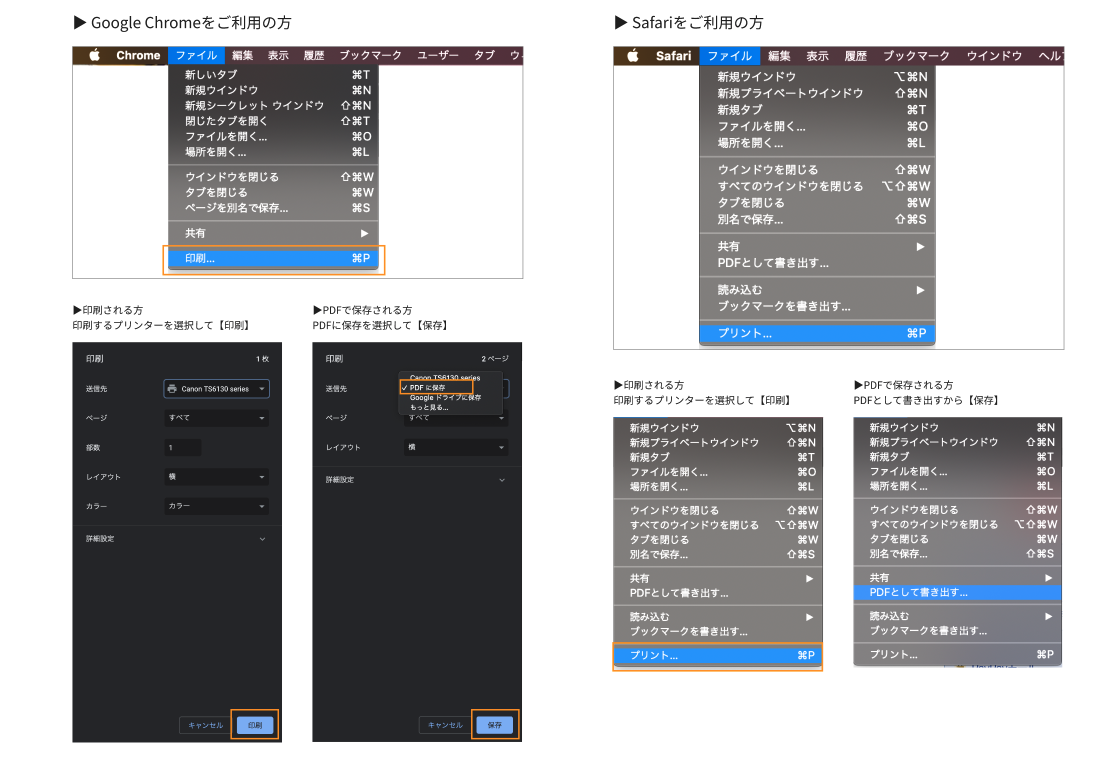Click the printer icon in the 送信先 box
1105x764 pixels.
click(172, 388)
